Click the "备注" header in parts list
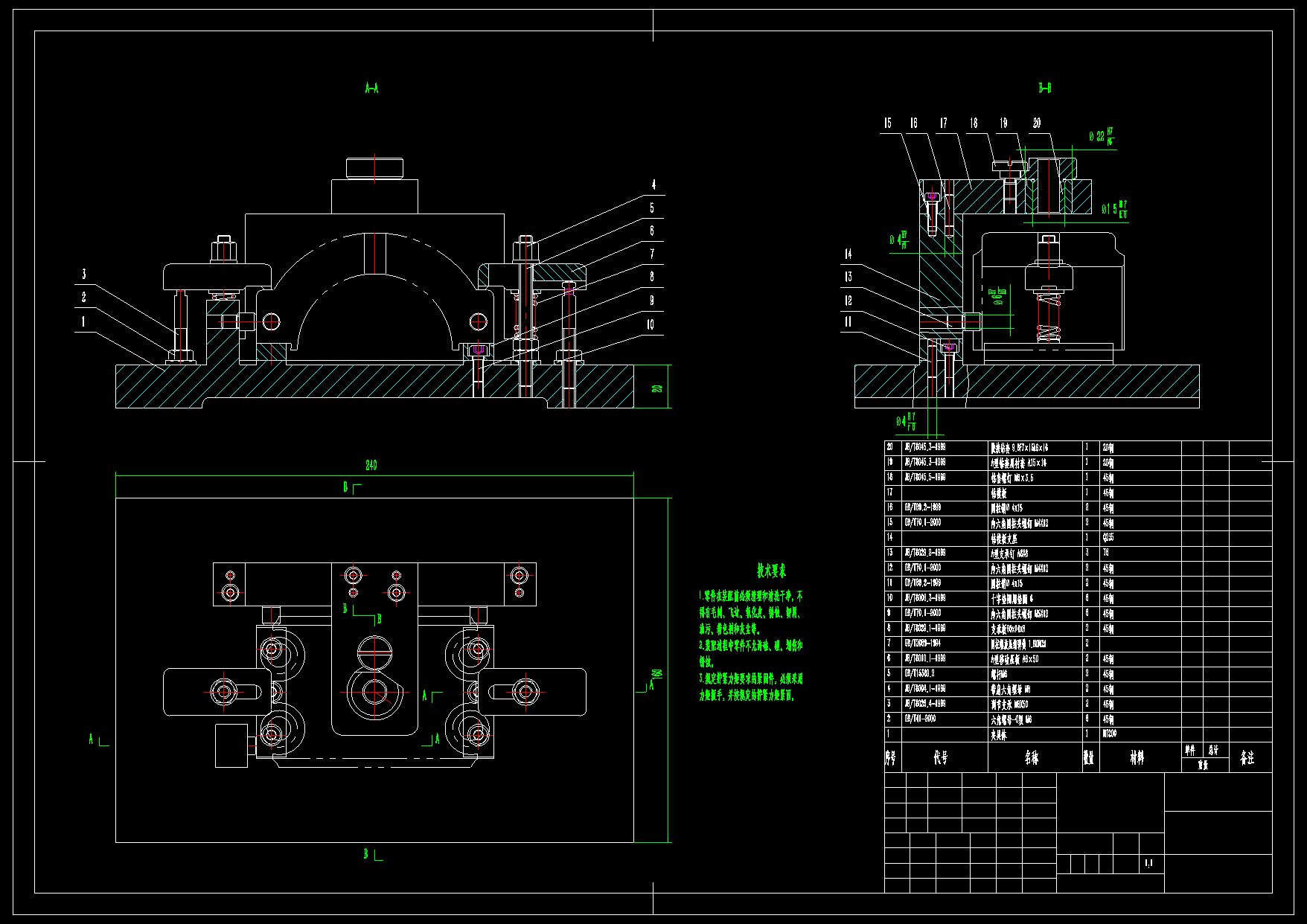The image size is (1307, 924). pyautogui.click(x=1247, y=757)
